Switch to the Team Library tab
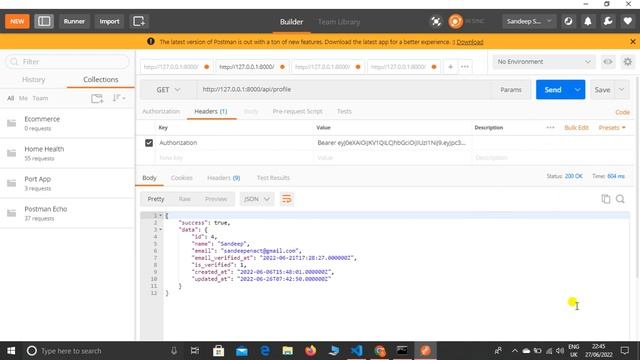The height and width of the screenshot is (360, 640). pyautogui.click(x=339, y=22)
